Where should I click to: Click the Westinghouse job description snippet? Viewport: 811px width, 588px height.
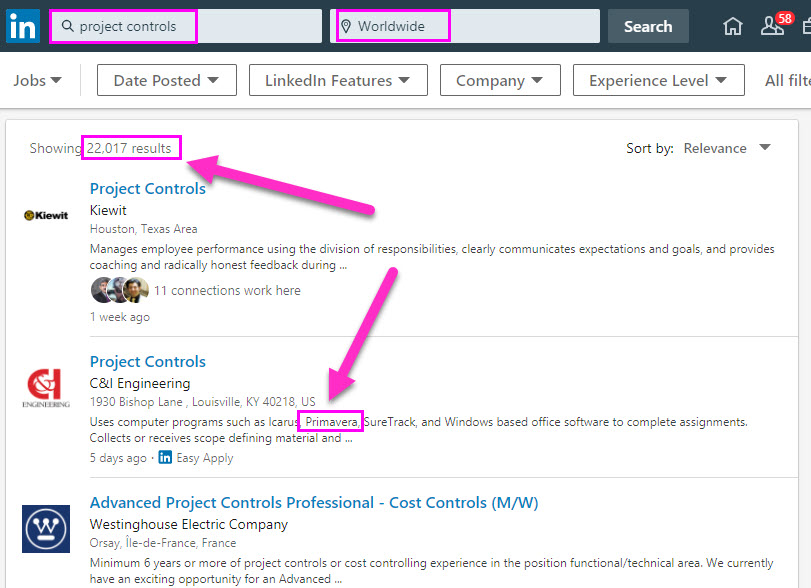(431, 570)
